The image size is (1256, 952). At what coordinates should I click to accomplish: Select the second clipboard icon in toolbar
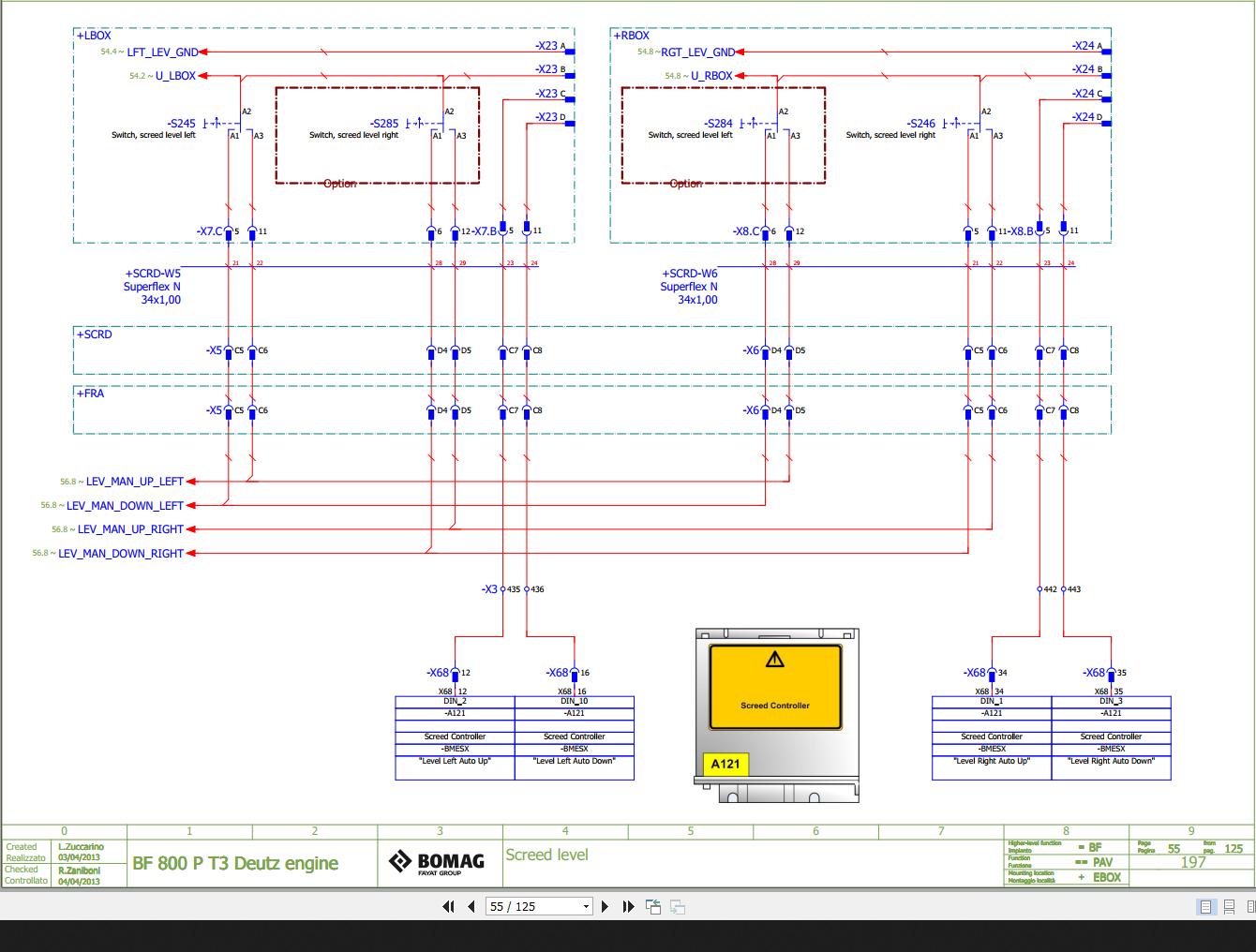point(677,906)
